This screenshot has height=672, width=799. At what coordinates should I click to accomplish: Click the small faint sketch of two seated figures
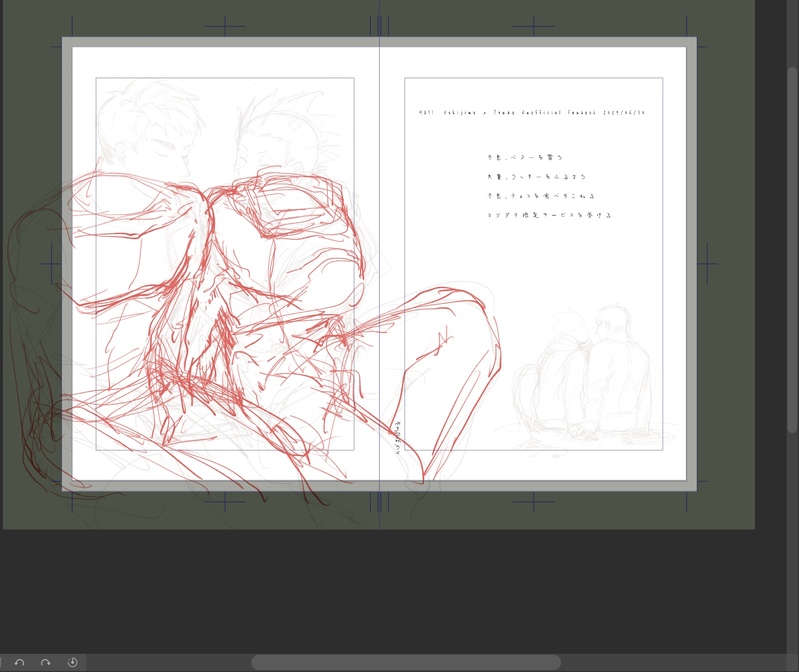click(586, 376)
